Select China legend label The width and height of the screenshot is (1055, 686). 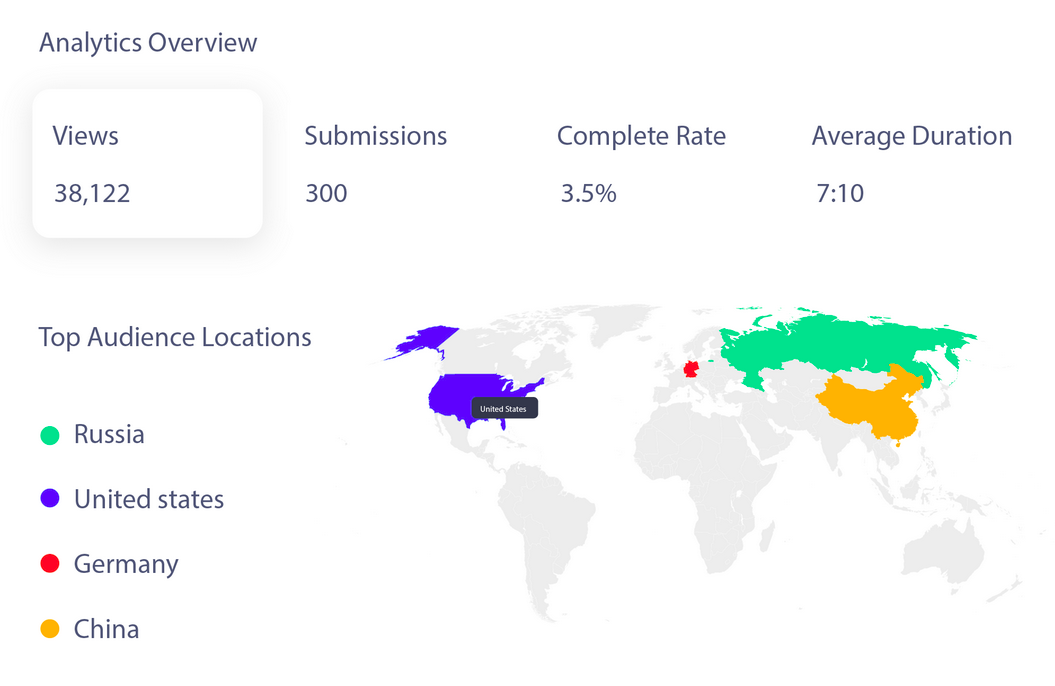click(x=106, y=629)
